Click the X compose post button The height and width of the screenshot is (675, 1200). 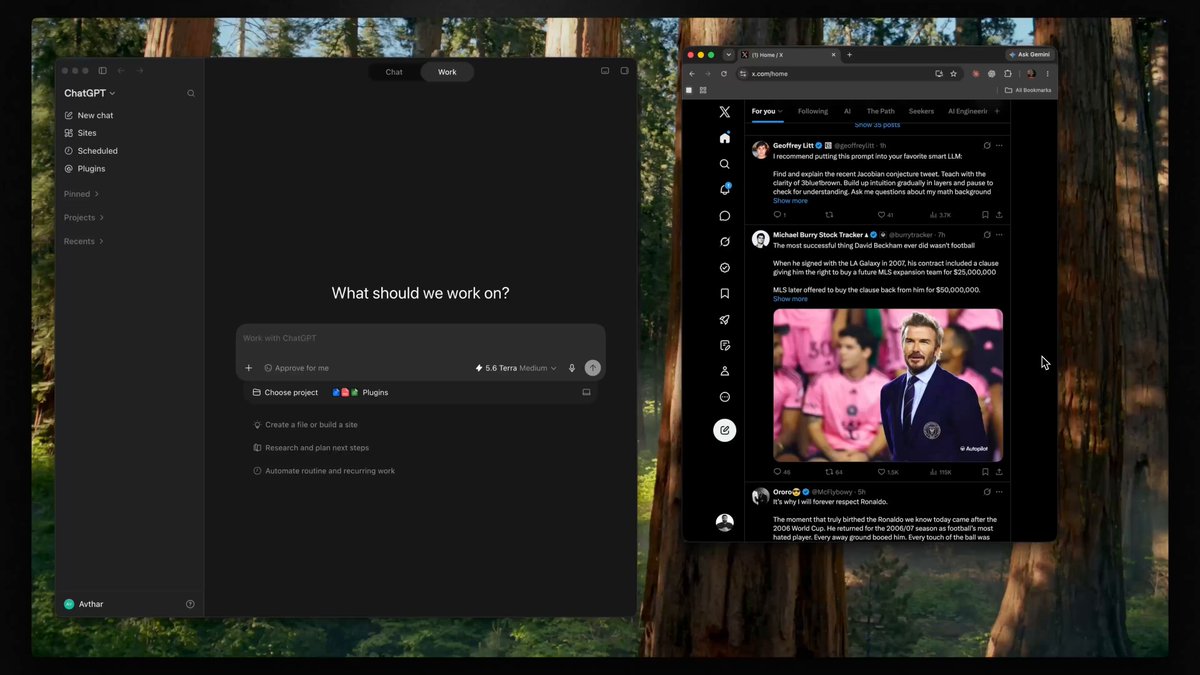(725, 430)
